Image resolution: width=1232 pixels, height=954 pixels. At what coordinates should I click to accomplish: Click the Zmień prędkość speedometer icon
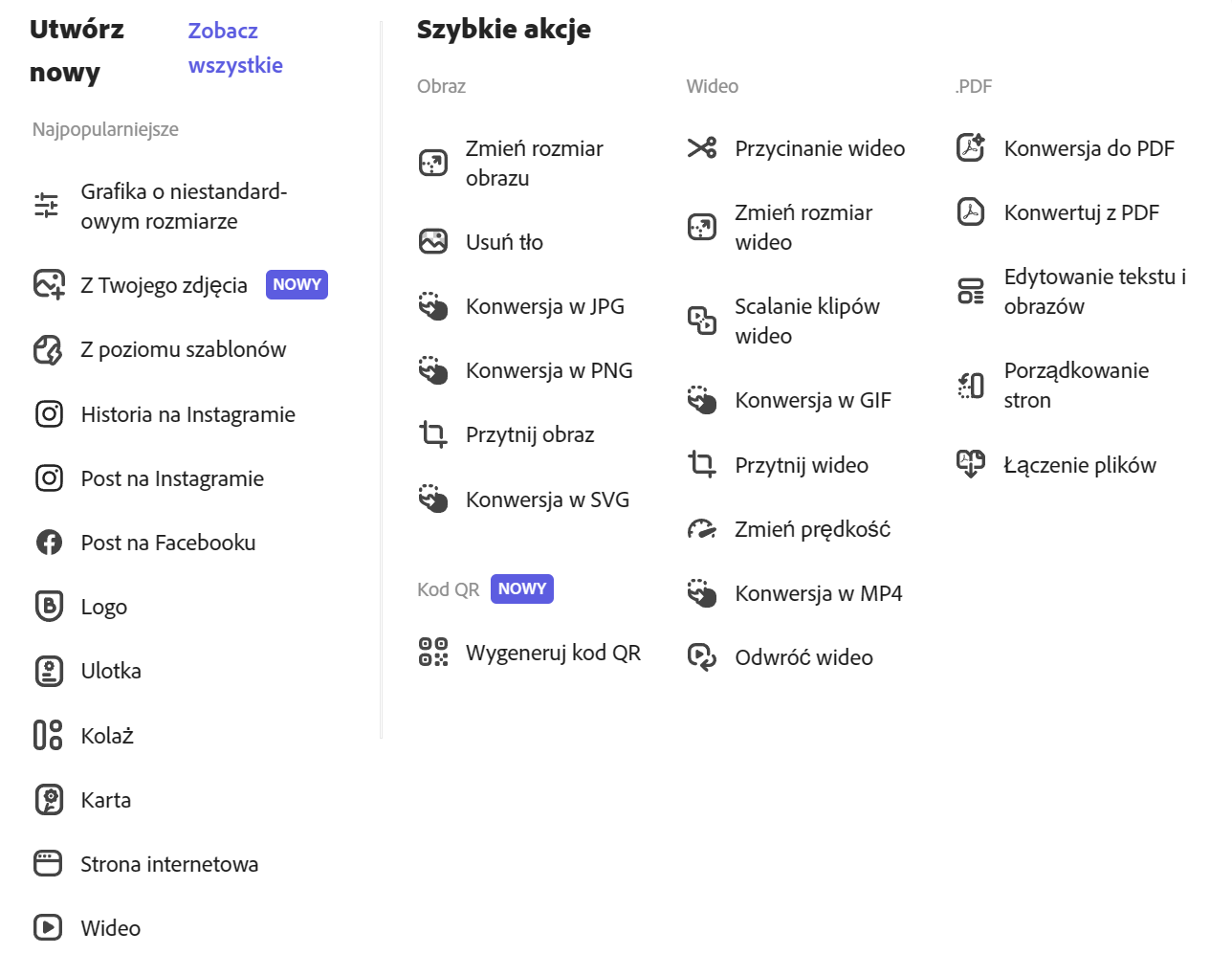click(x=702, y=529)
